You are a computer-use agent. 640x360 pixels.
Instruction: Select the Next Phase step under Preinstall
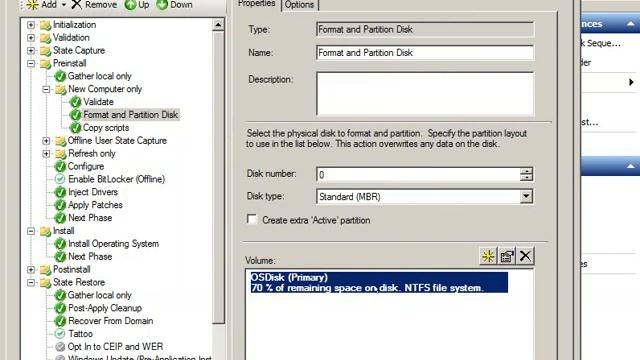(x=90, y=218)
